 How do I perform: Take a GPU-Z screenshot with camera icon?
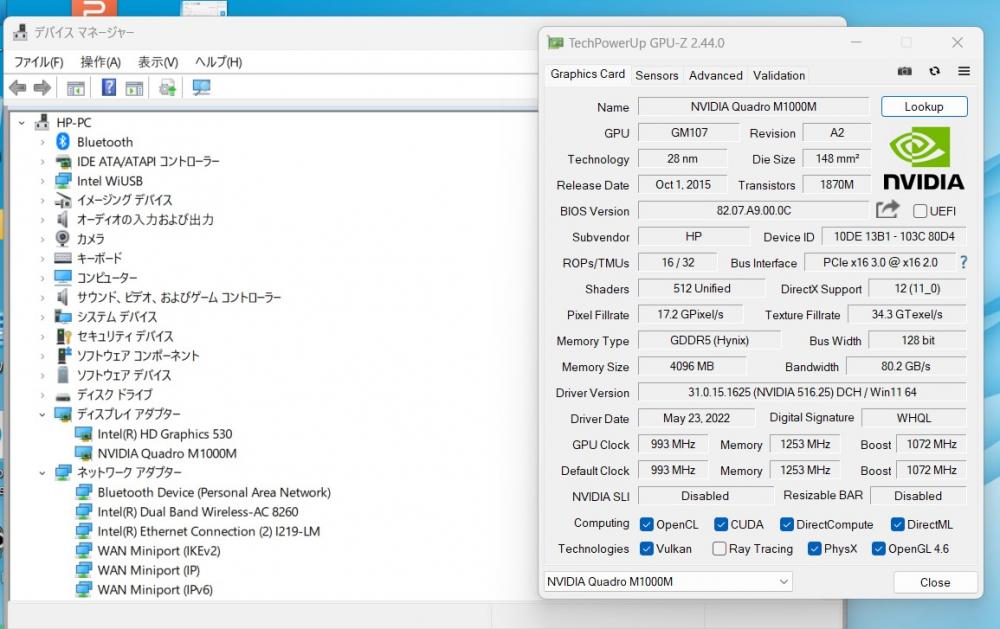point(904,71)
